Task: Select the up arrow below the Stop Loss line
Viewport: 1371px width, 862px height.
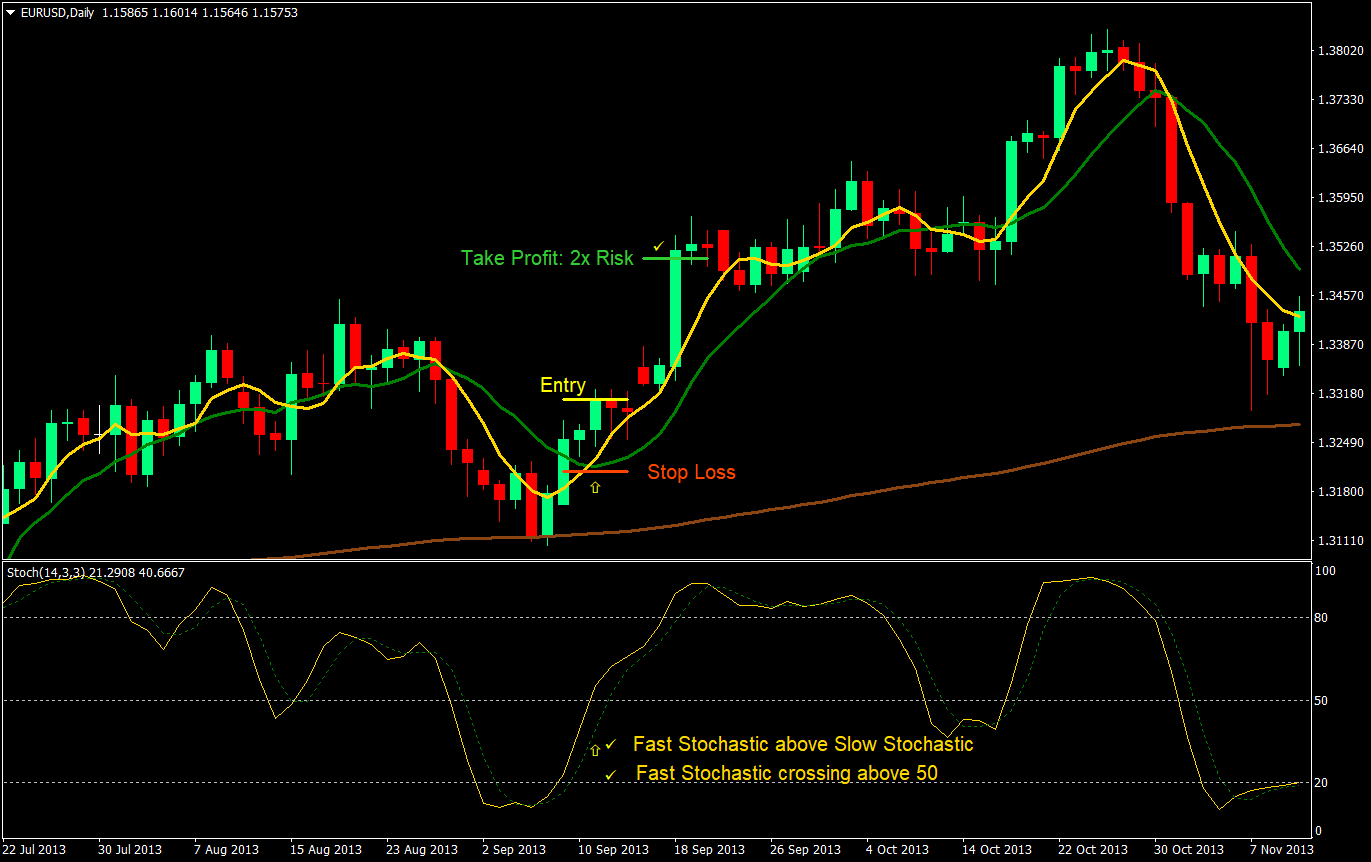Action: click(596, 487)
